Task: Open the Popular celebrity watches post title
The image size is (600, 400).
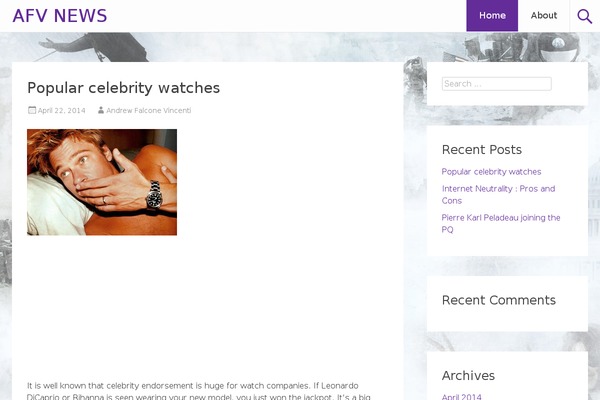Action: click(x=124, y=88)
